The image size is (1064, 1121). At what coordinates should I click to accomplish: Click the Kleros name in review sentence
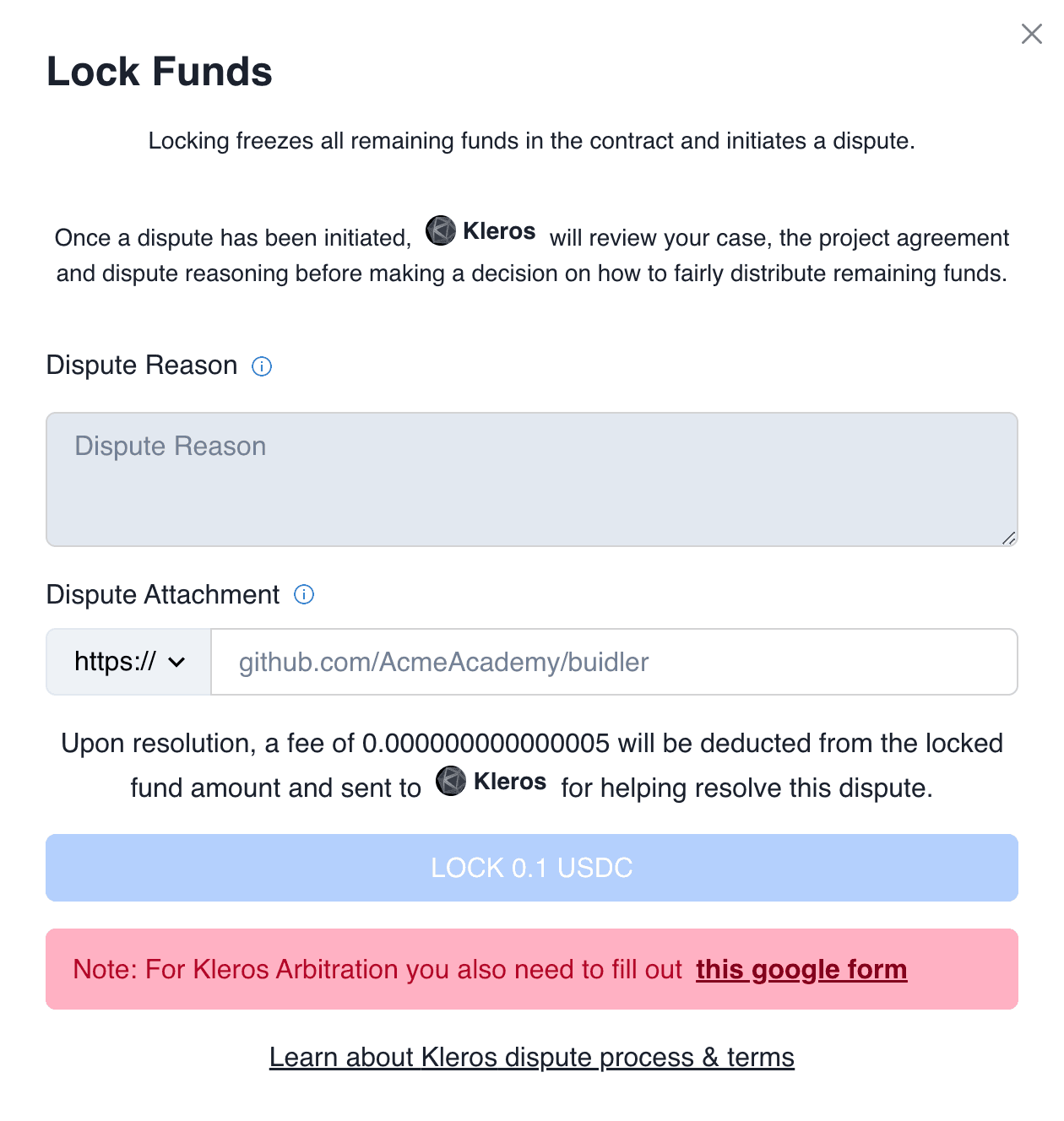tap(499, 231)
